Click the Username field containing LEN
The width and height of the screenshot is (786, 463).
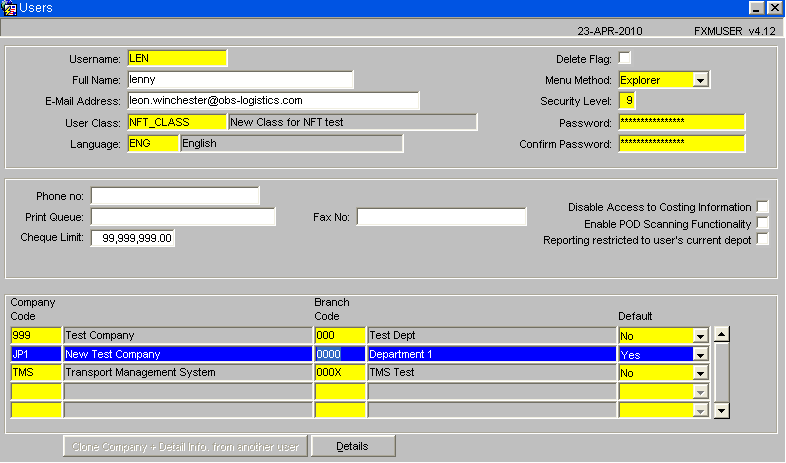[177, 58]
